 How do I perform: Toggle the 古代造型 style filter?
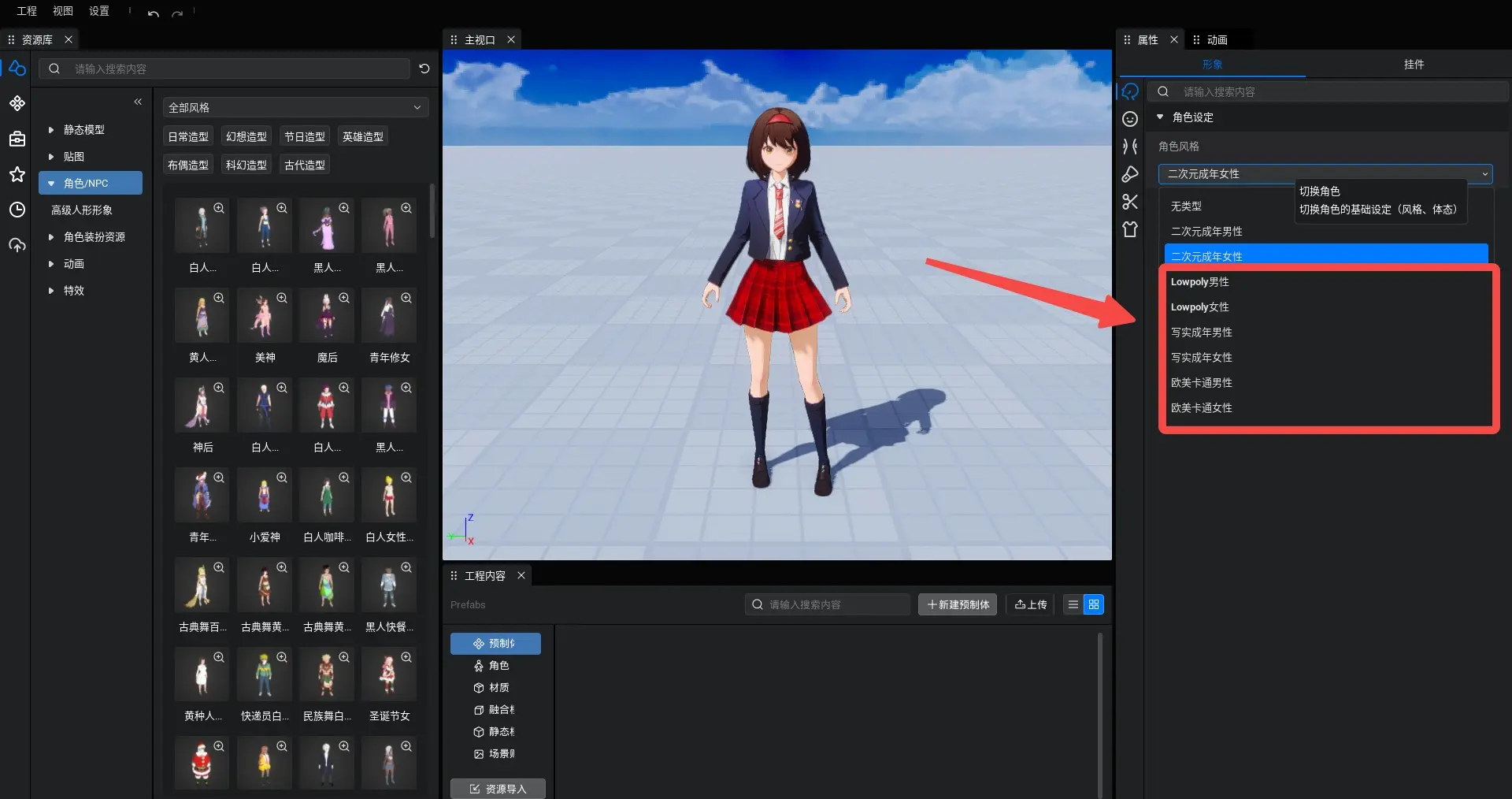(305, 165)
